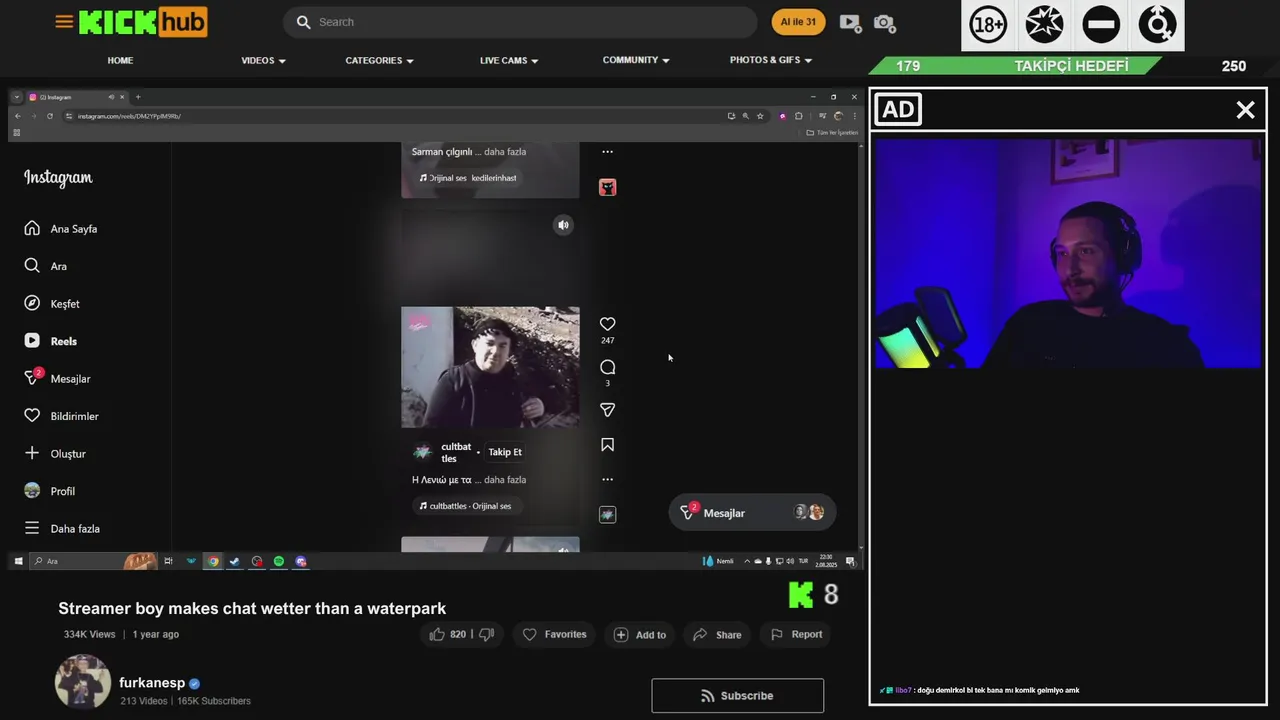The width and height of the screenshot is (1280, 720).
Task: Reload the Instagram page in browser
Action: (50, 116)
